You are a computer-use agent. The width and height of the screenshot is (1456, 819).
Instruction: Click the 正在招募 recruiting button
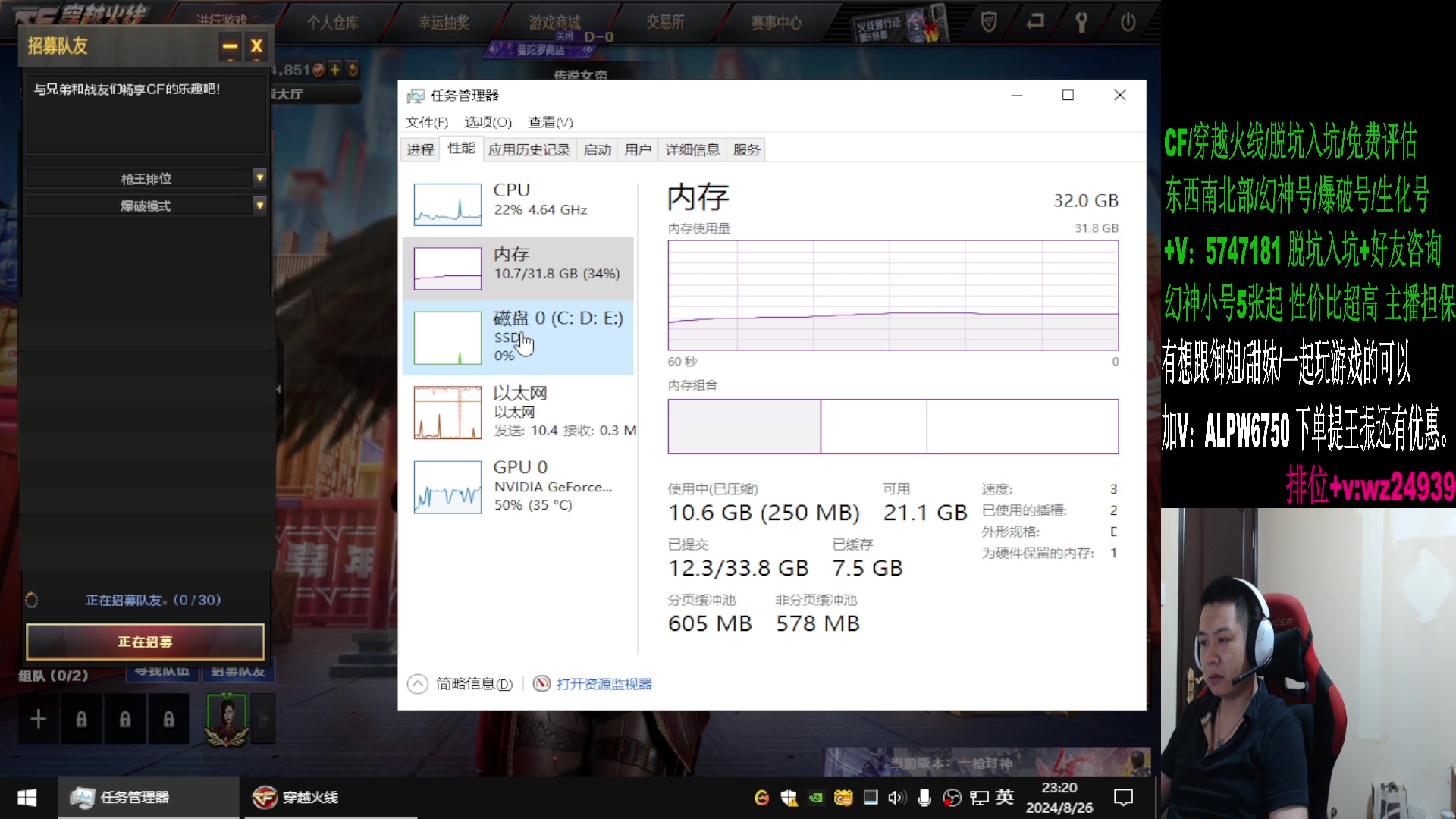(145, 641)
